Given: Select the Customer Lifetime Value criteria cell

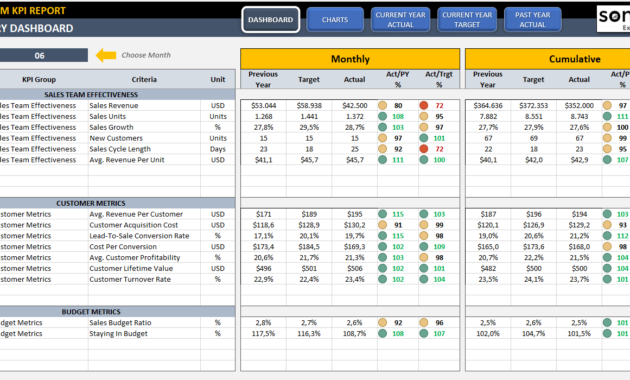Looking at the screenshot, I should 144,268.
